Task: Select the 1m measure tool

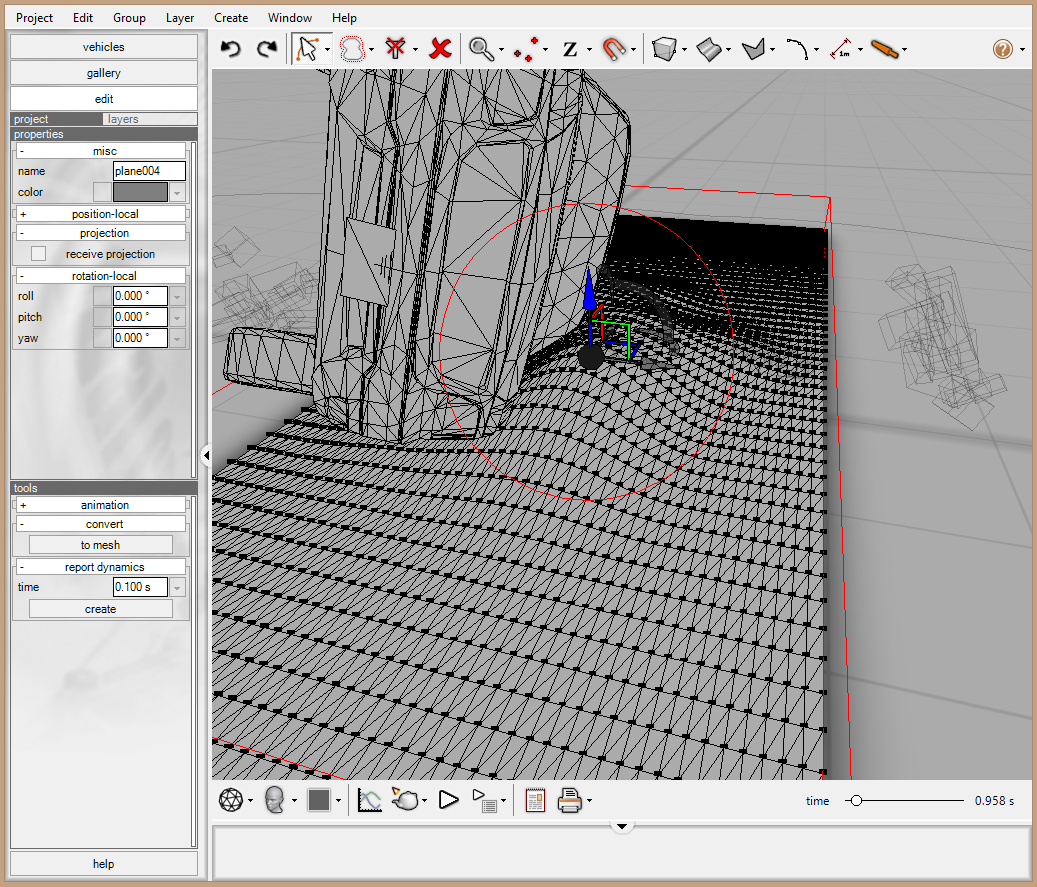Action: [841, 49]
